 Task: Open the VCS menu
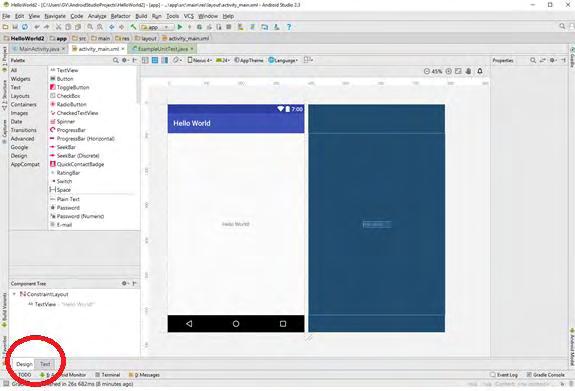(188, 16)
